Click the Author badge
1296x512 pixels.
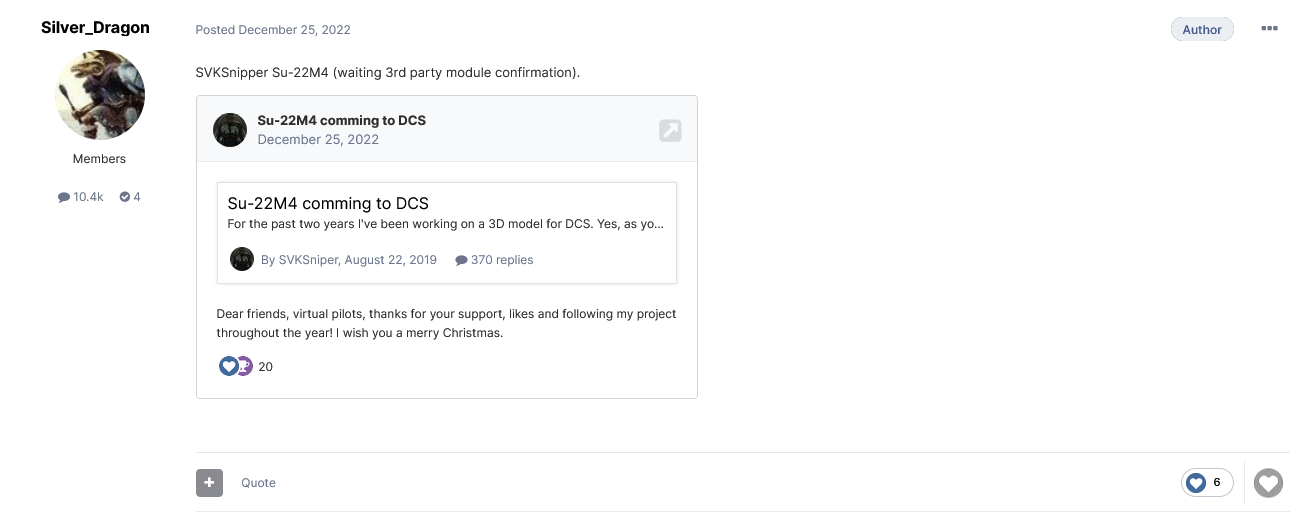pyautogui.click(x=1202, y=30)
